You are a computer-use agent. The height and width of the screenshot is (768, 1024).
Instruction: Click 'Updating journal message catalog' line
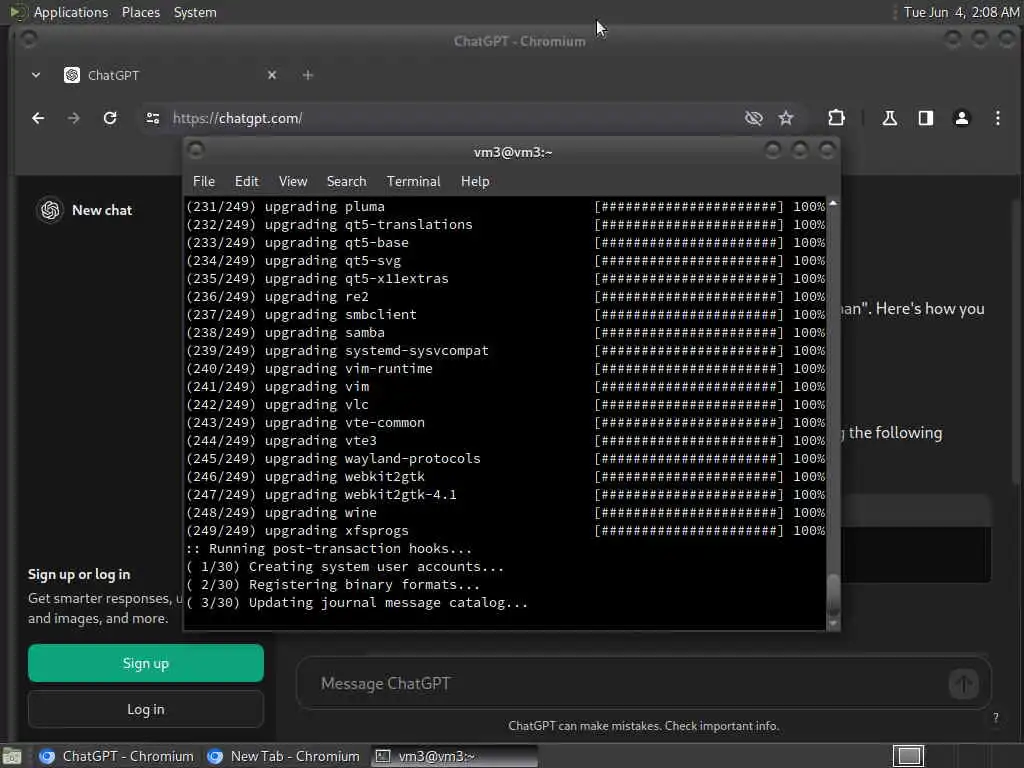pos(357,603)
